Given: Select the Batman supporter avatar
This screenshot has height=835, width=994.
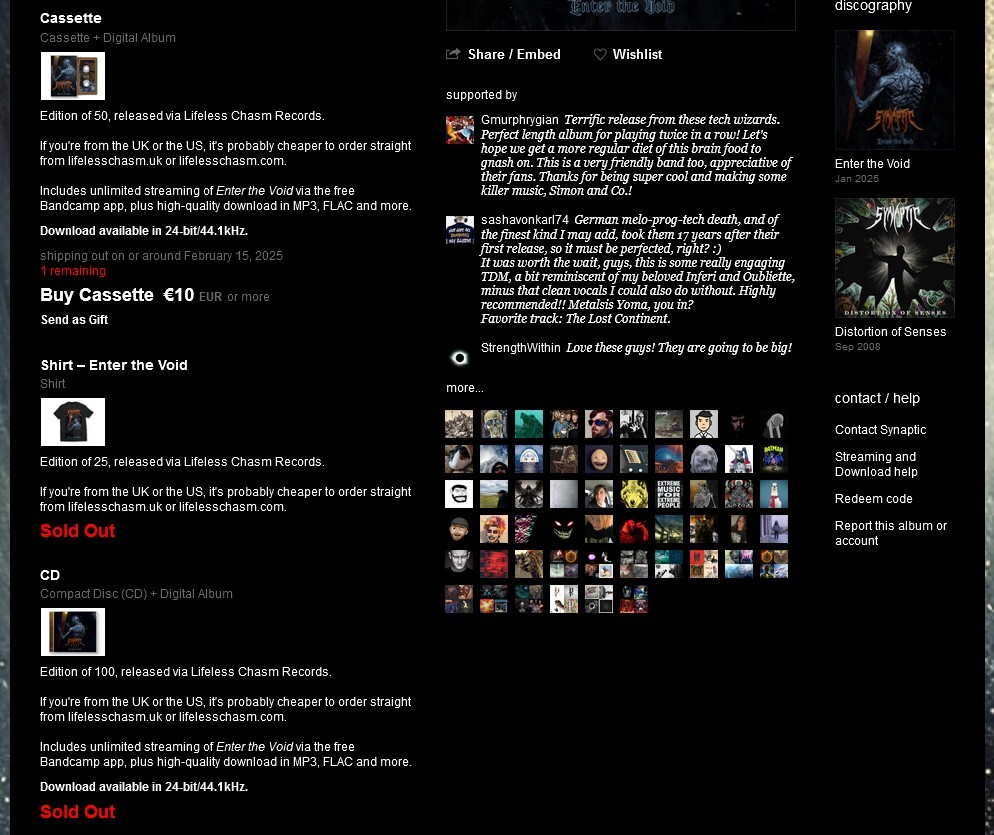Looking at the screenshot, I should [774, 458].
